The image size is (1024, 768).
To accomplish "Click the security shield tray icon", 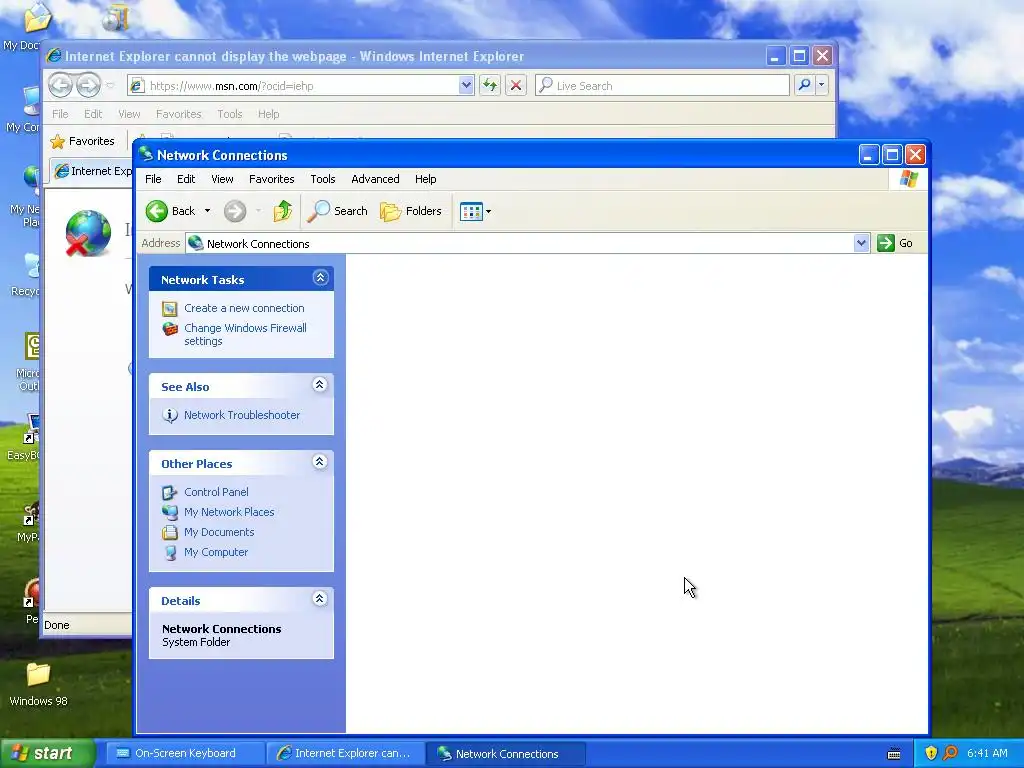I will [931, 753].
